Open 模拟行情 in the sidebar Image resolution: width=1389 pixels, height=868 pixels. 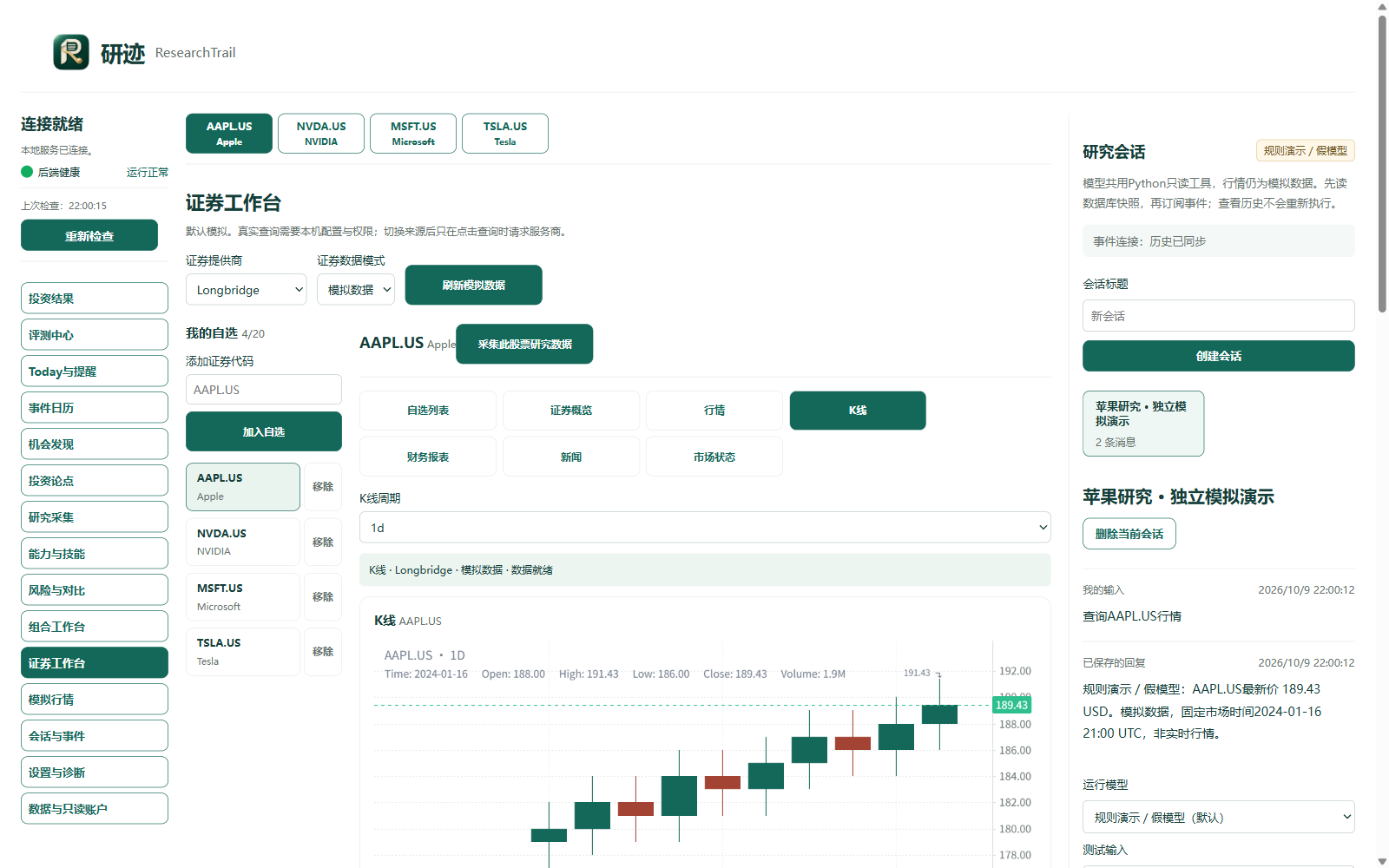(x=95, y=699)
